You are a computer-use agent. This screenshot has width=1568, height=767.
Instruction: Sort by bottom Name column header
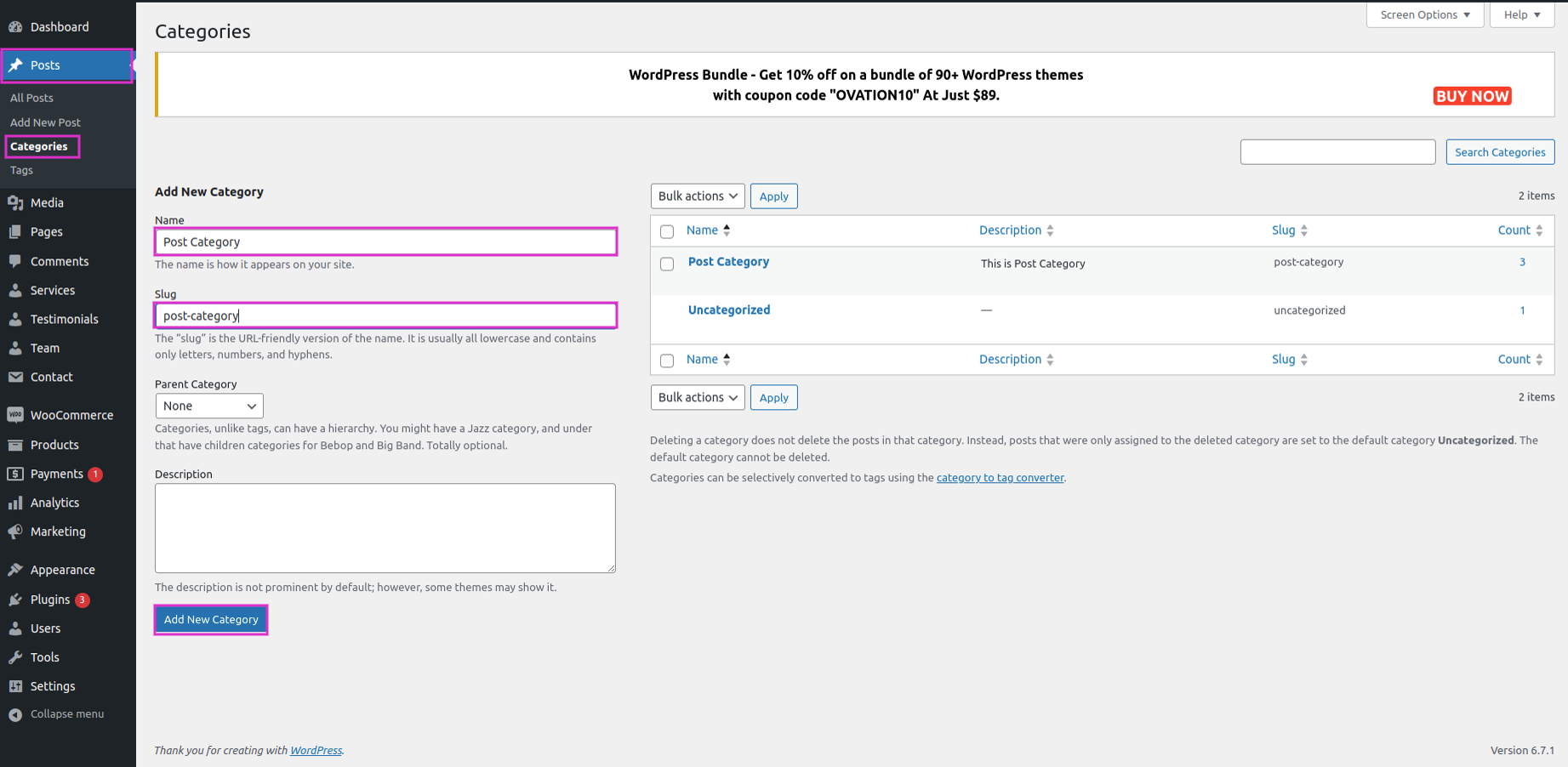pos(709,360)
